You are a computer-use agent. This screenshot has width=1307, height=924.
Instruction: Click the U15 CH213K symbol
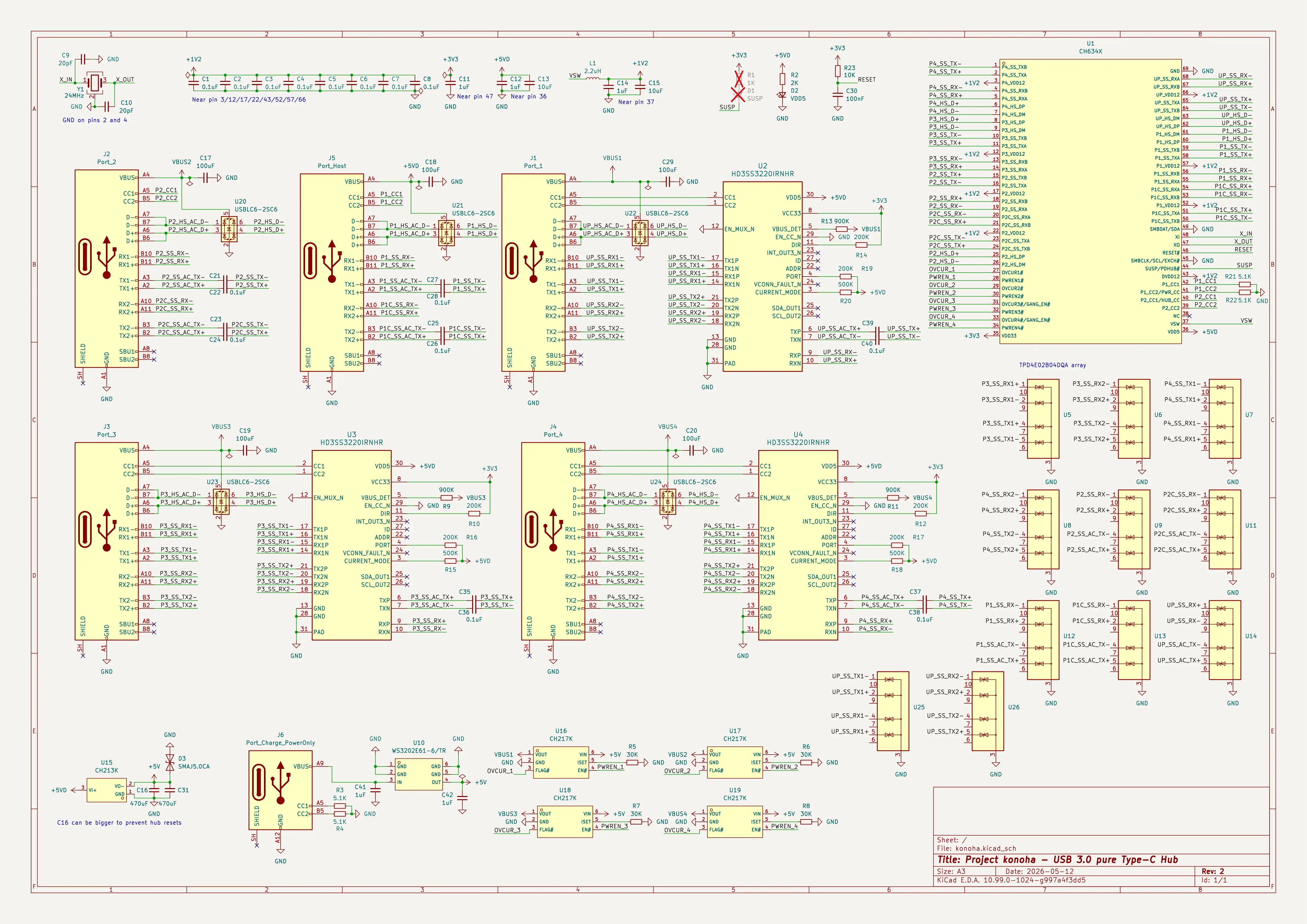point(106,790)
